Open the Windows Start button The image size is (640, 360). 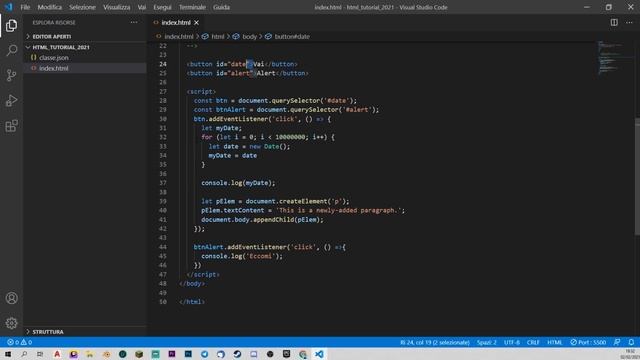click(x=8, y=354)
